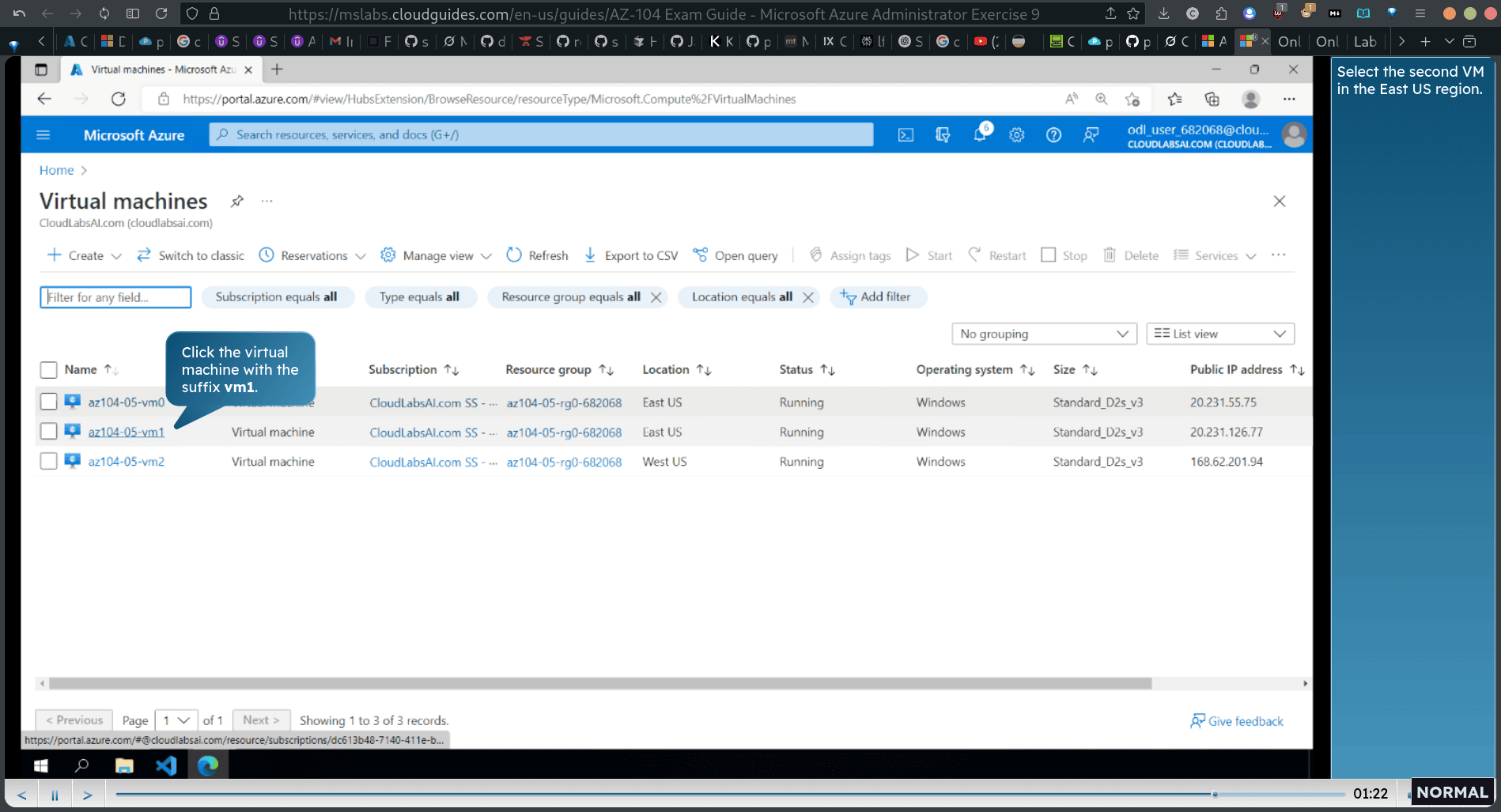Open the Help question mark icon
Viewport: 1501px width, 812px height.
point(1053,135)
